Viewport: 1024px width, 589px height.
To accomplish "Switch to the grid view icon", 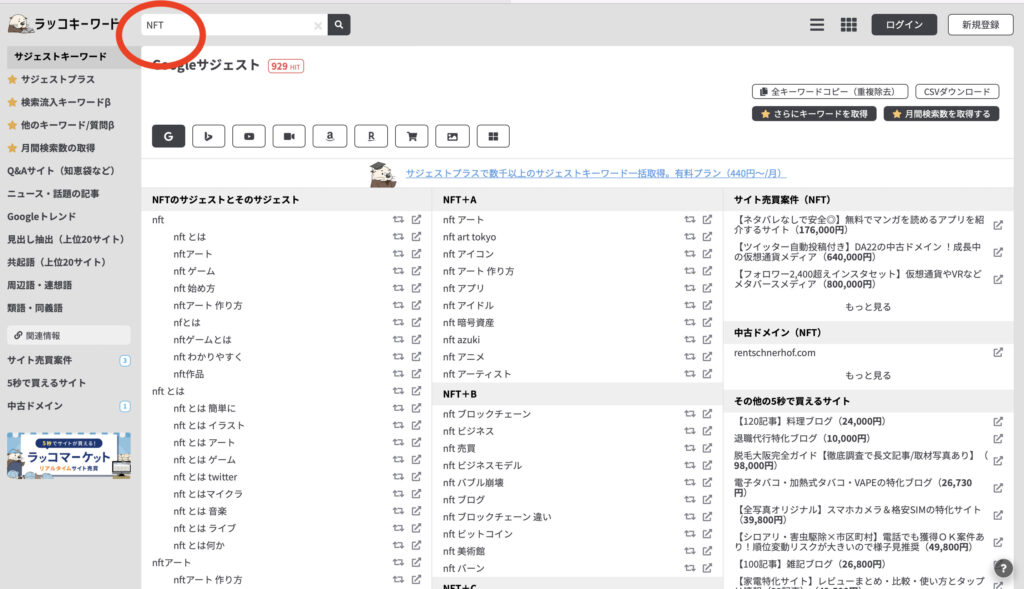I will 848,25.
